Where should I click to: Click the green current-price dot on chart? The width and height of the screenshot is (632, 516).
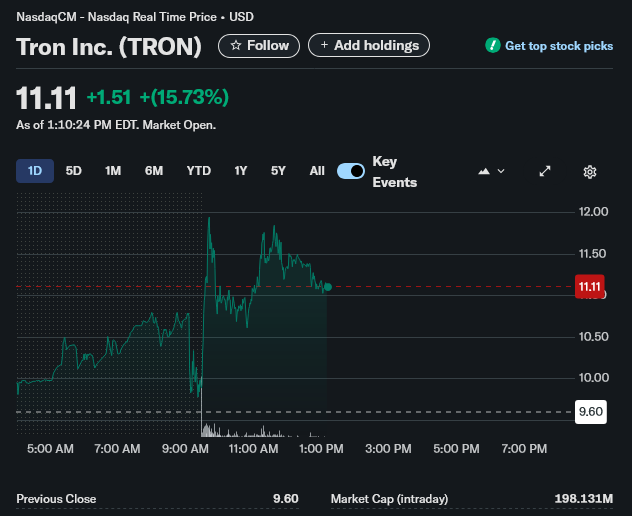pyautogui.click(x=328, y=287)
